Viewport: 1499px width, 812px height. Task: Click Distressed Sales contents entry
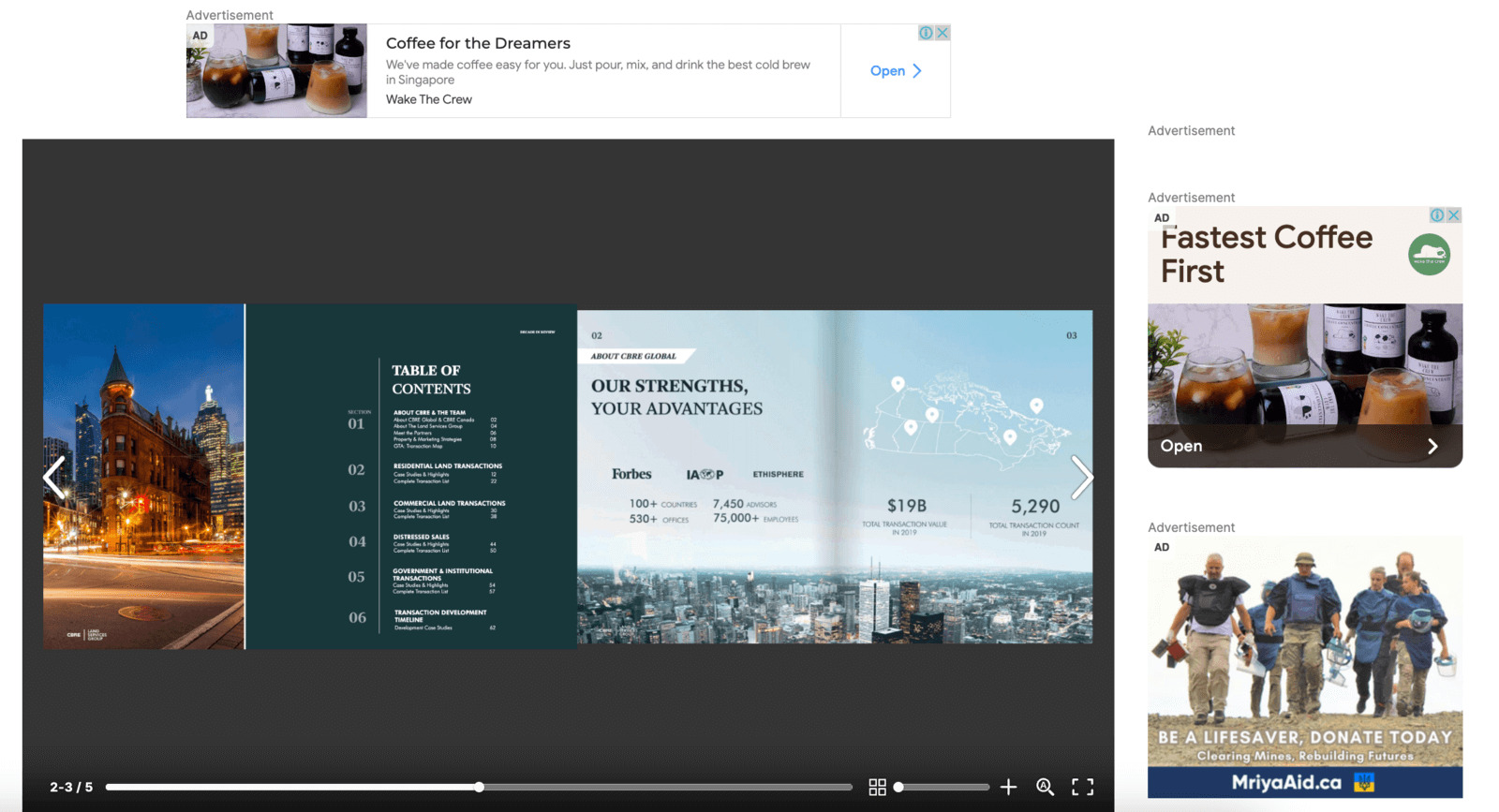421,537
